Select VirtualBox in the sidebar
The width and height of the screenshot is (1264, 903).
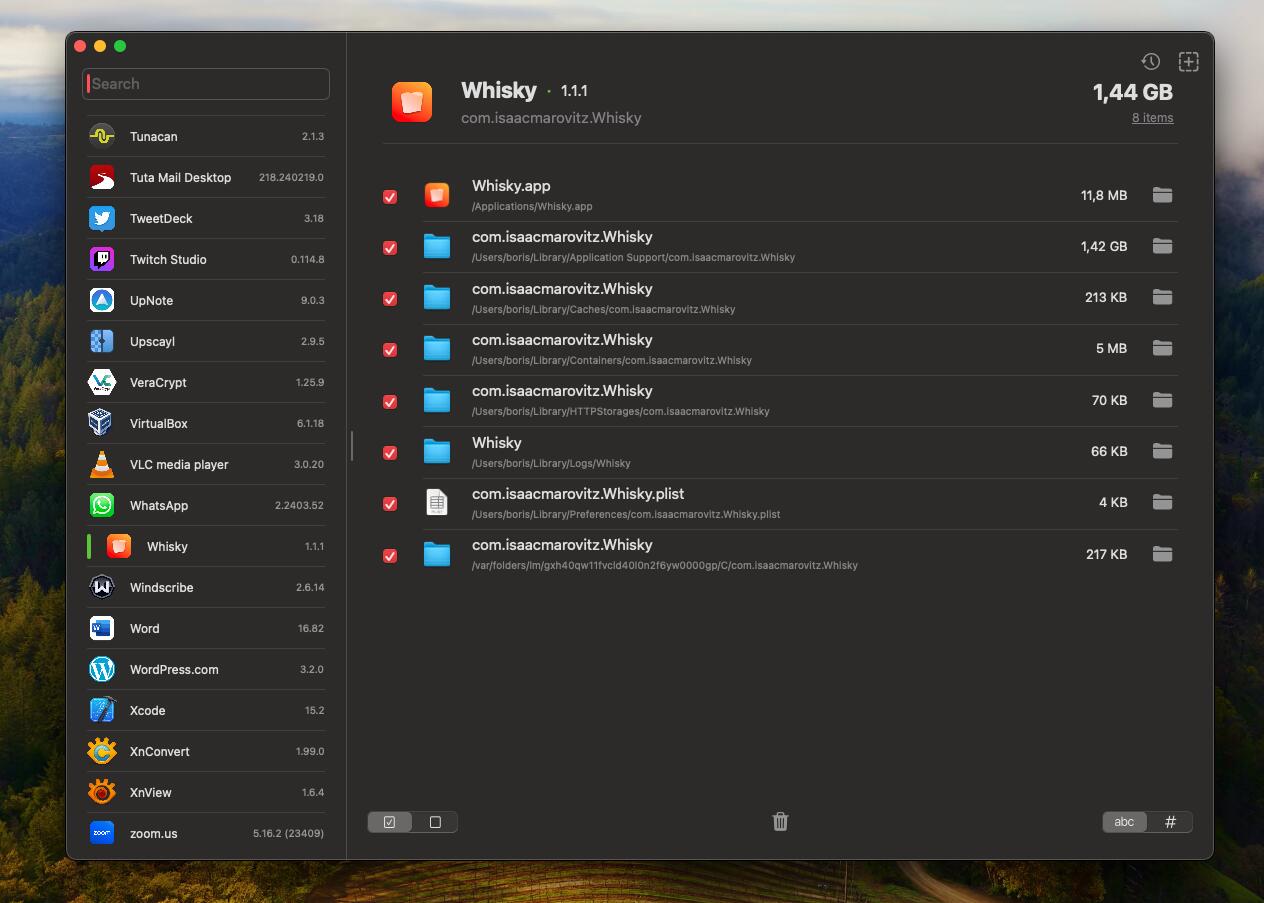[x=206, y=423]
